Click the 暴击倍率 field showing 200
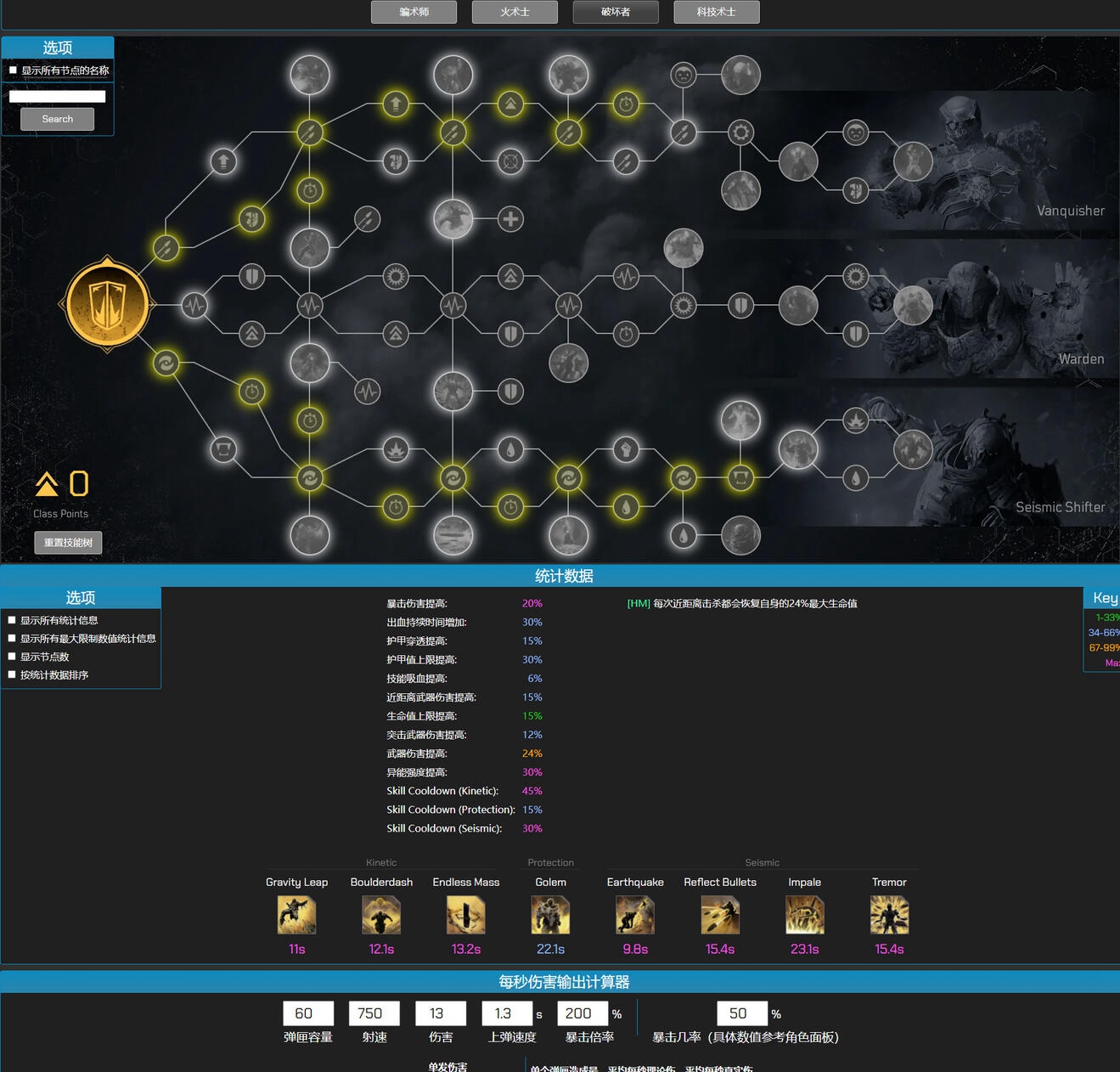This screenshot has width=1120, height=1072. (x=583, y=1013)
